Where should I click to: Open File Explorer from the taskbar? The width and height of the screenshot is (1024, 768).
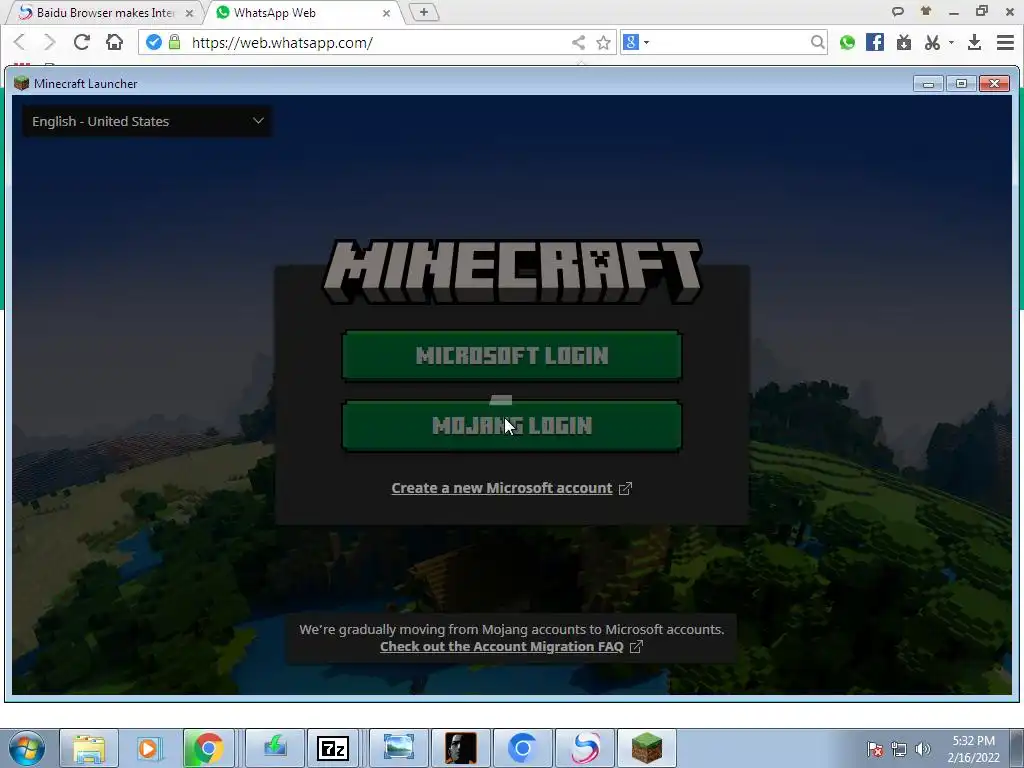click(89, 748)
